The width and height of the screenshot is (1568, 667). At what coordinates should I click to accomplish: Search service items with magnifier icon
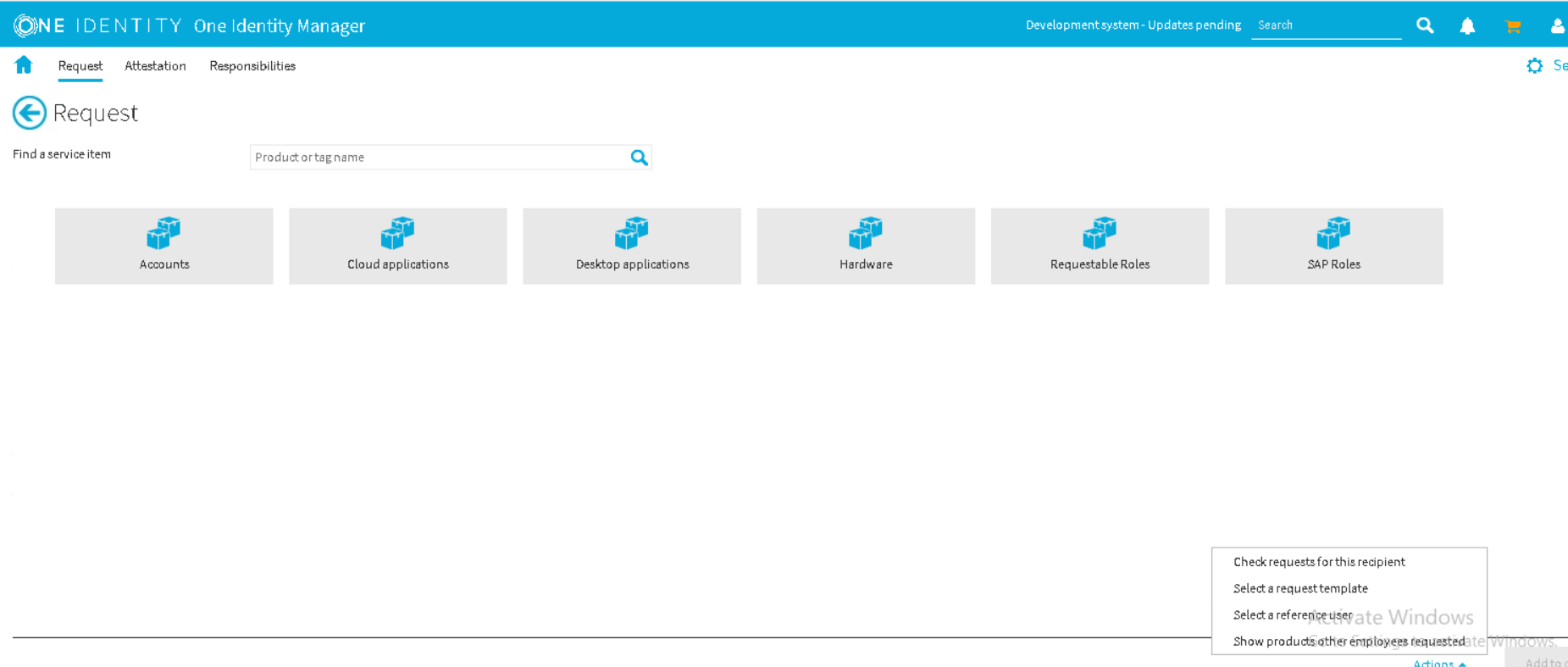pos(640,158)
